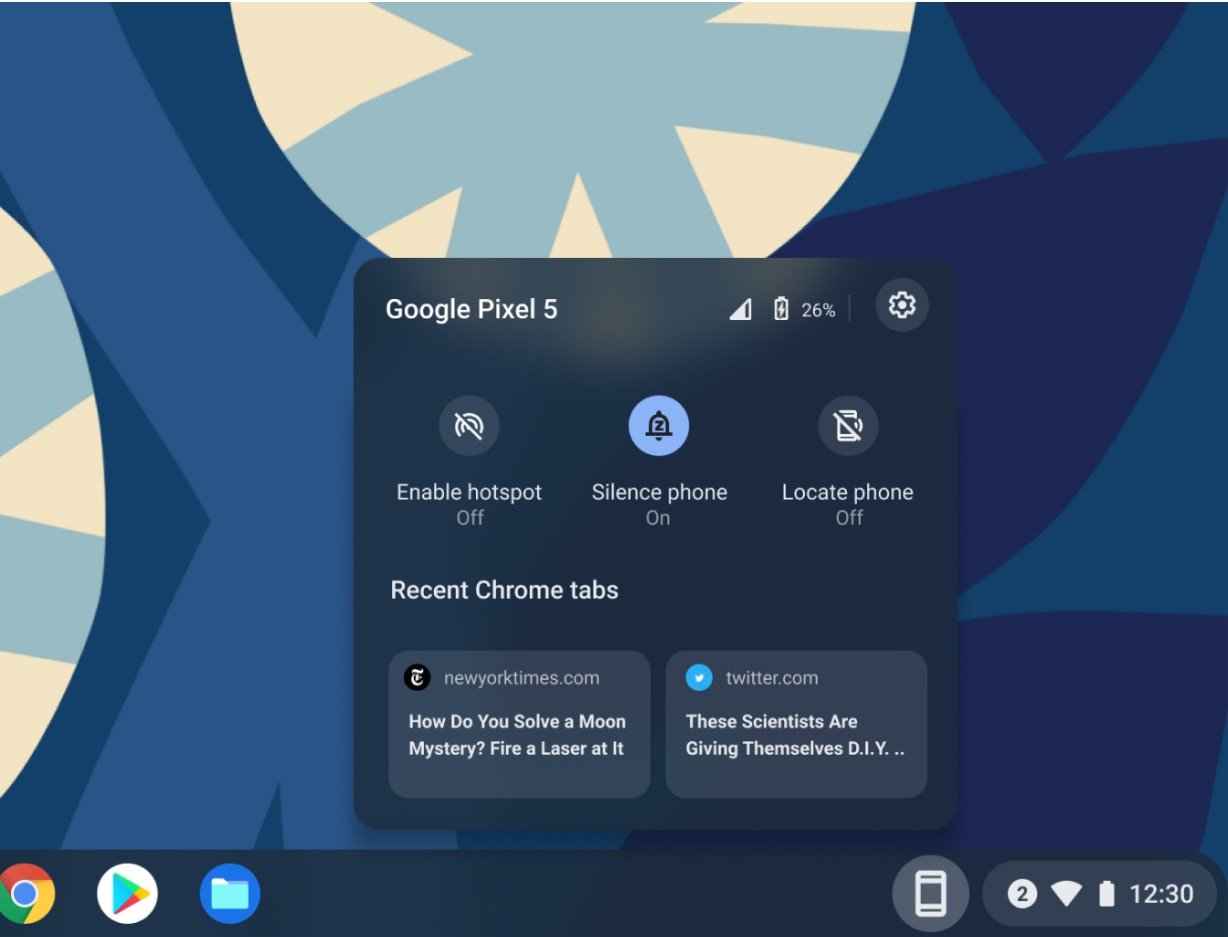Click the 'Locate phone' label text
This screenshot has width=1228, height=937.
point(848,492)
